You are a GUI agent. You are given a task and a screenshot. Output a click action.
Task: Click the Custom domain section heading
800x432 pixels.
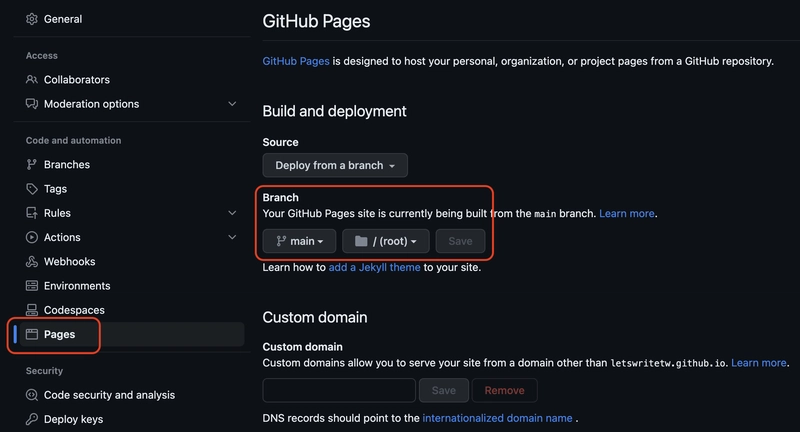315,317
